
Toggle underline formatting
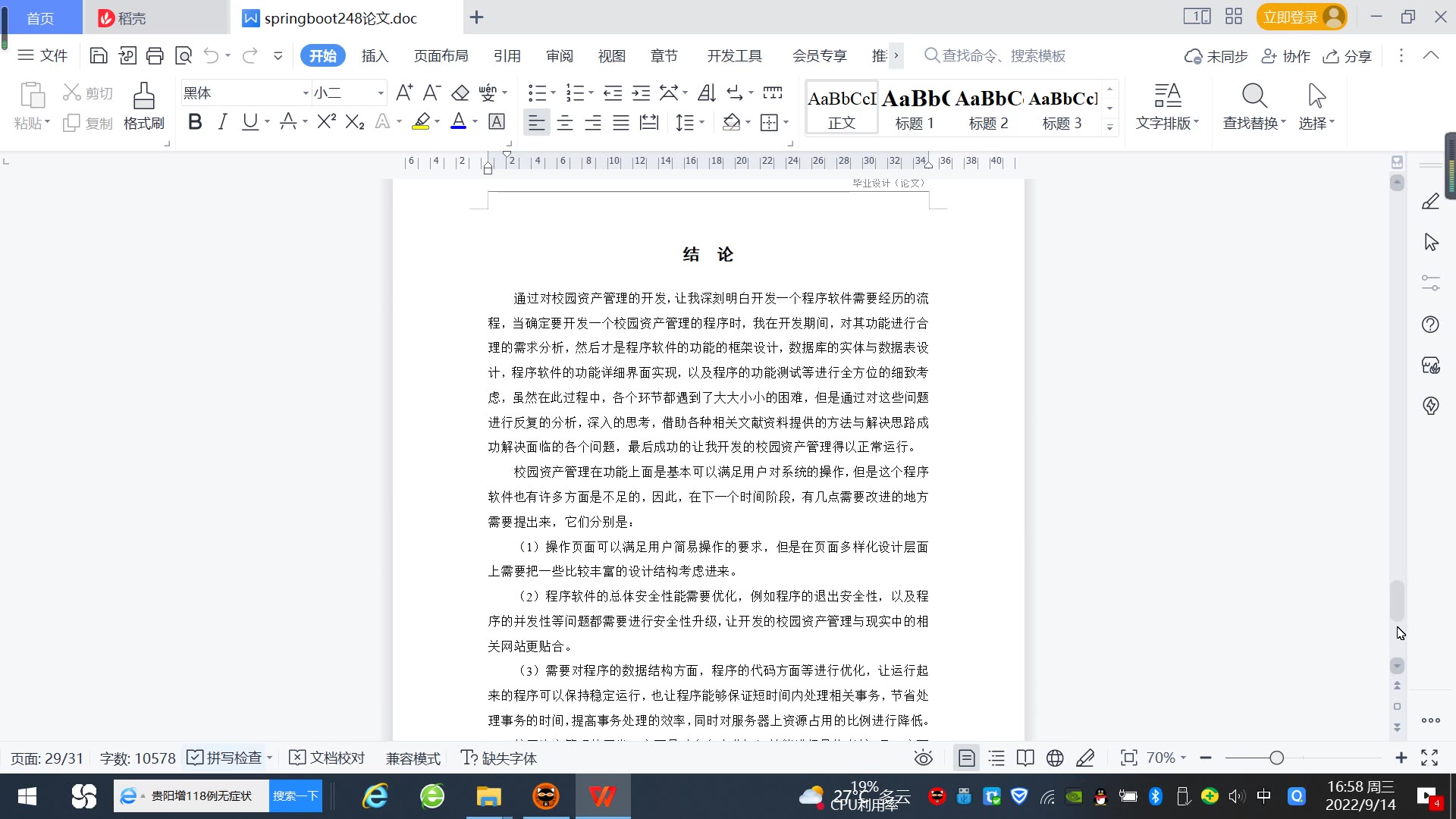(x=250, y=121)
